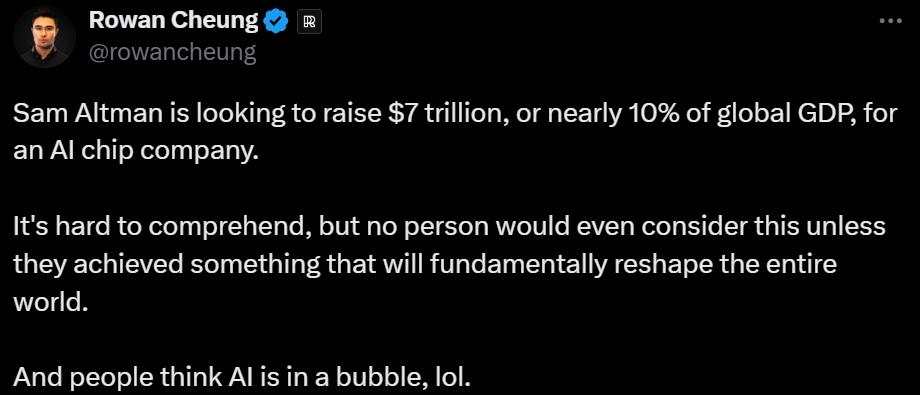This screenshot has height=395, width=920.
Task: Click the square affiliate badge beside the name
Action: (x=310, y=22)
